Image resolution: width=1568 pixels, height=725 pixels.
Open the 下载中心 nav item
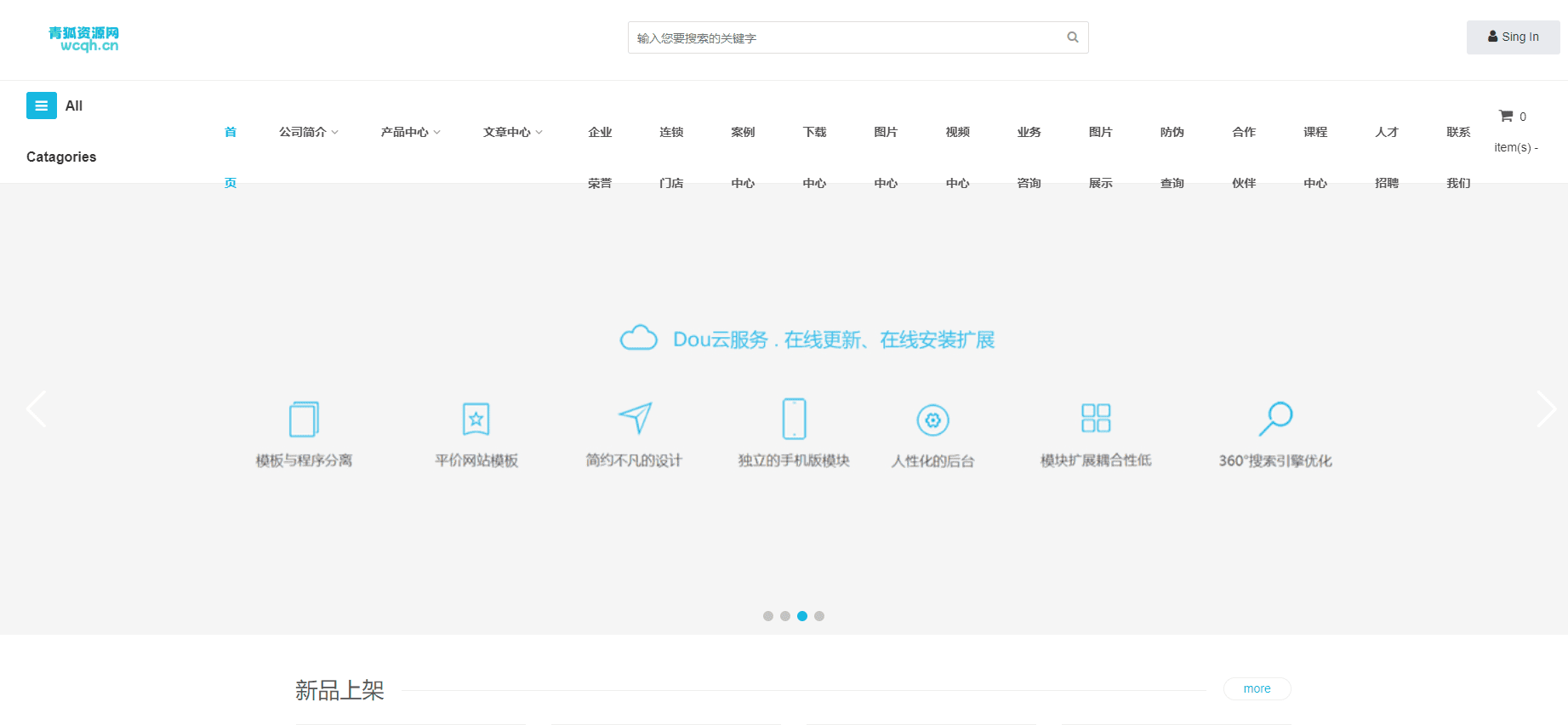click(x=814, y=157)
